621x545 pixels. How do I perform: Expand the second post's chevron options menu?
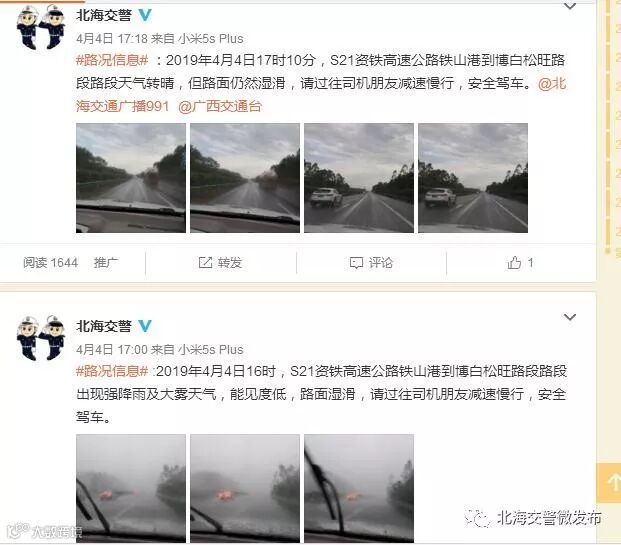click(570, 317)
